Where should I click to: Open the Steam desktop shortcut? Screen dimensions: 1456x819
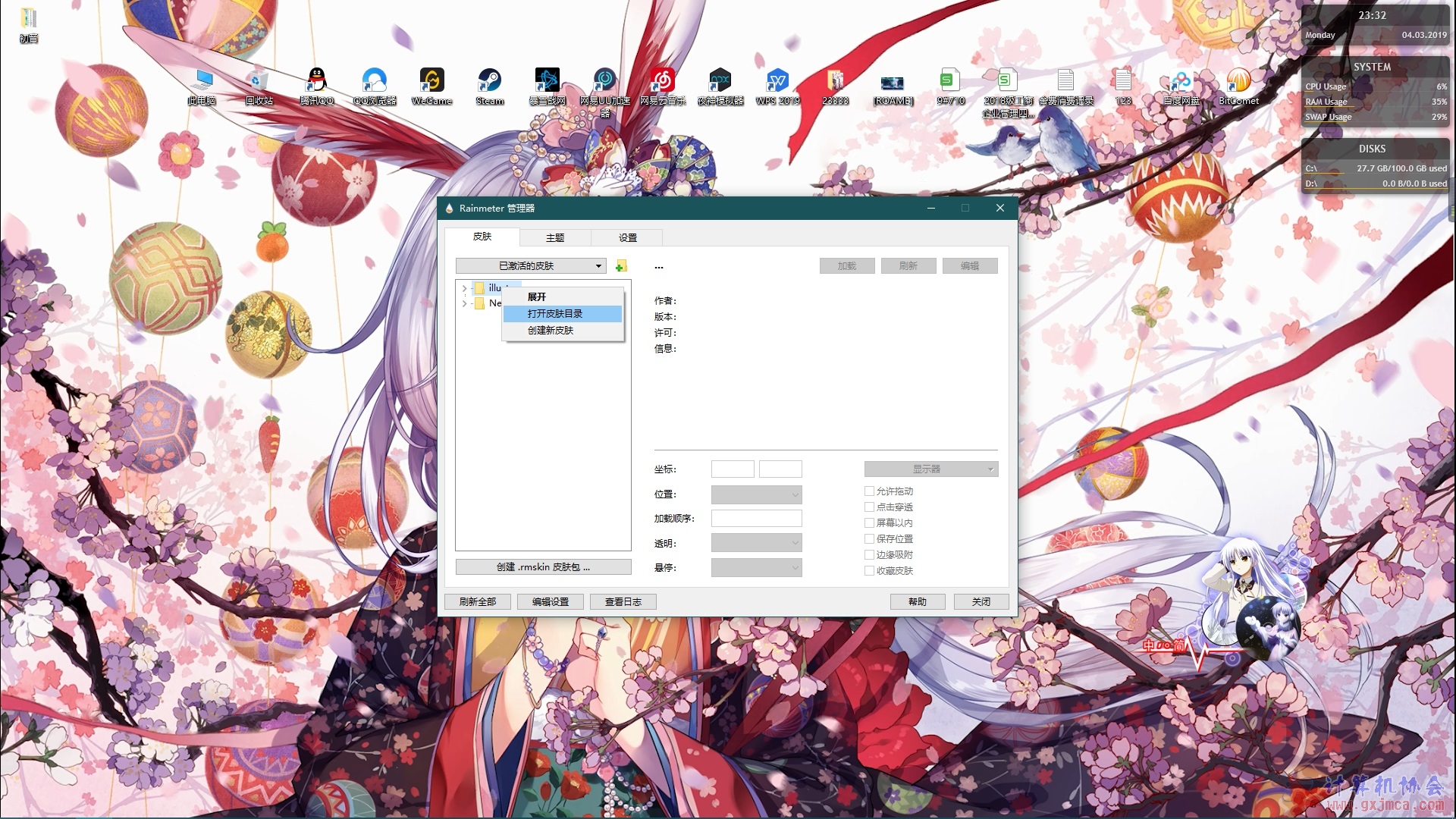(x=490, y=86)
